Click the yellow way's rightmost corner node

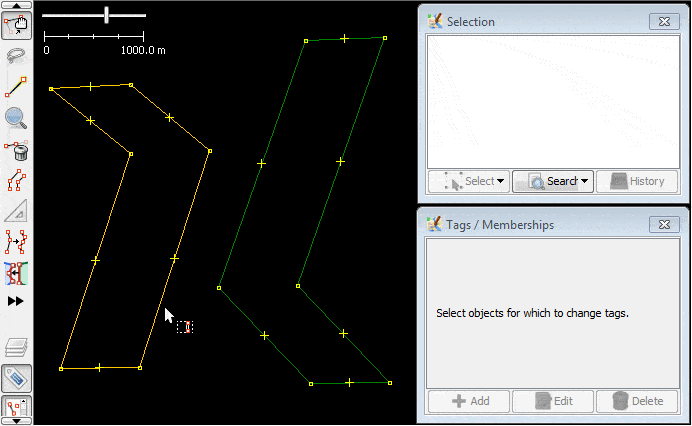coord(210,151)
